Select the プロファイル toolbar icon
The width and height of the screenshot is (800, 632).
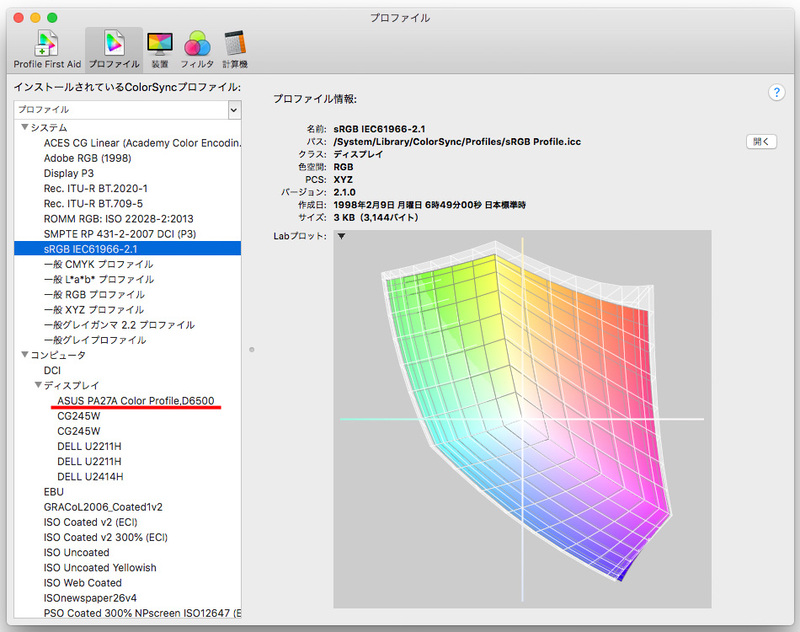(114, 49)
